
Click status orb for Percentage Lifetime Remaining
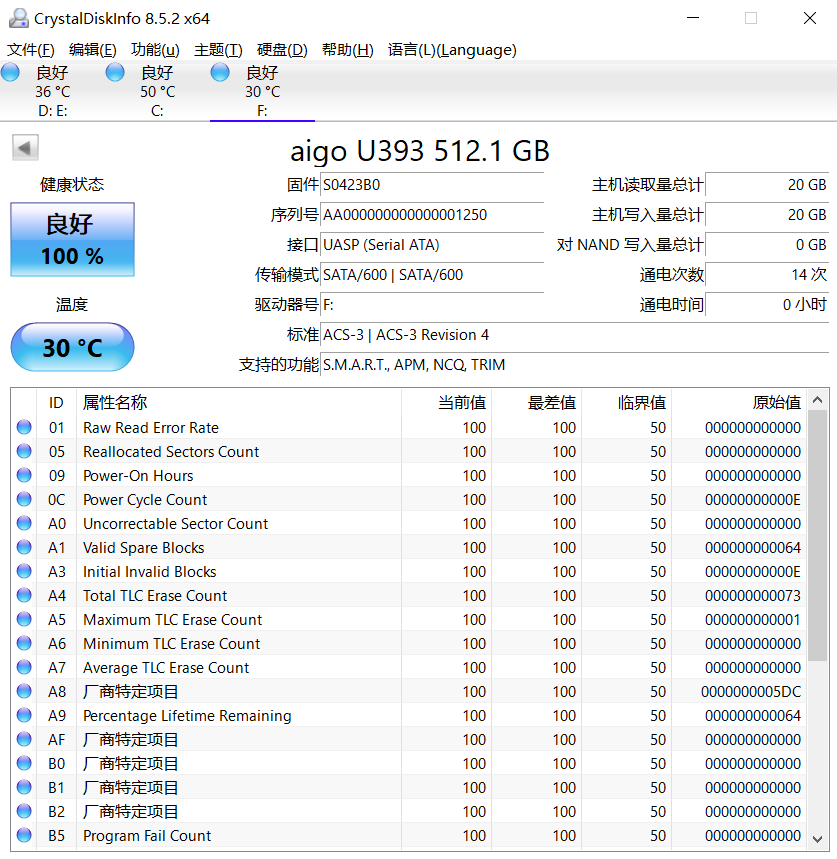point(24,715)
